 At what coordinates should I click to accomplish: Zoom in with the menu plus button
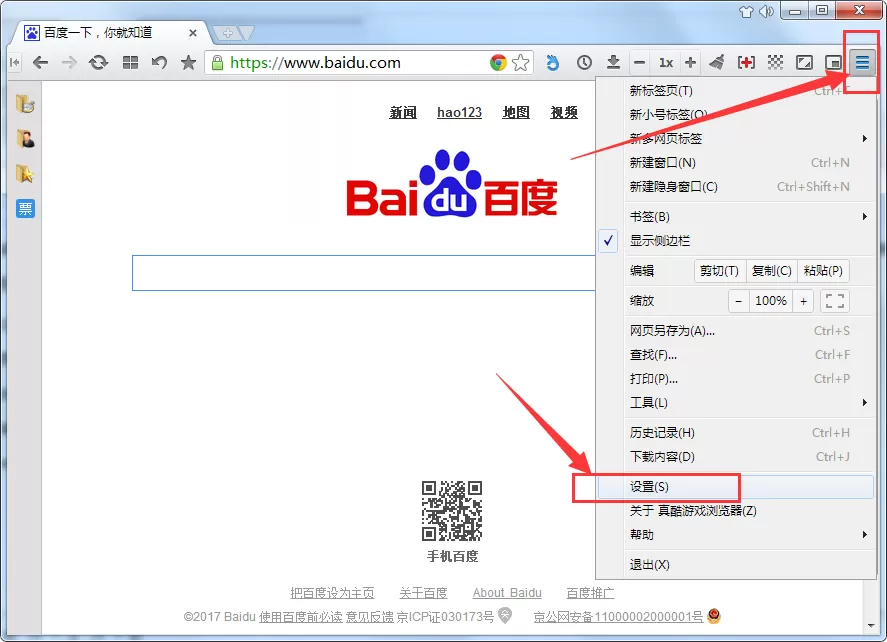tap(803, 301)
